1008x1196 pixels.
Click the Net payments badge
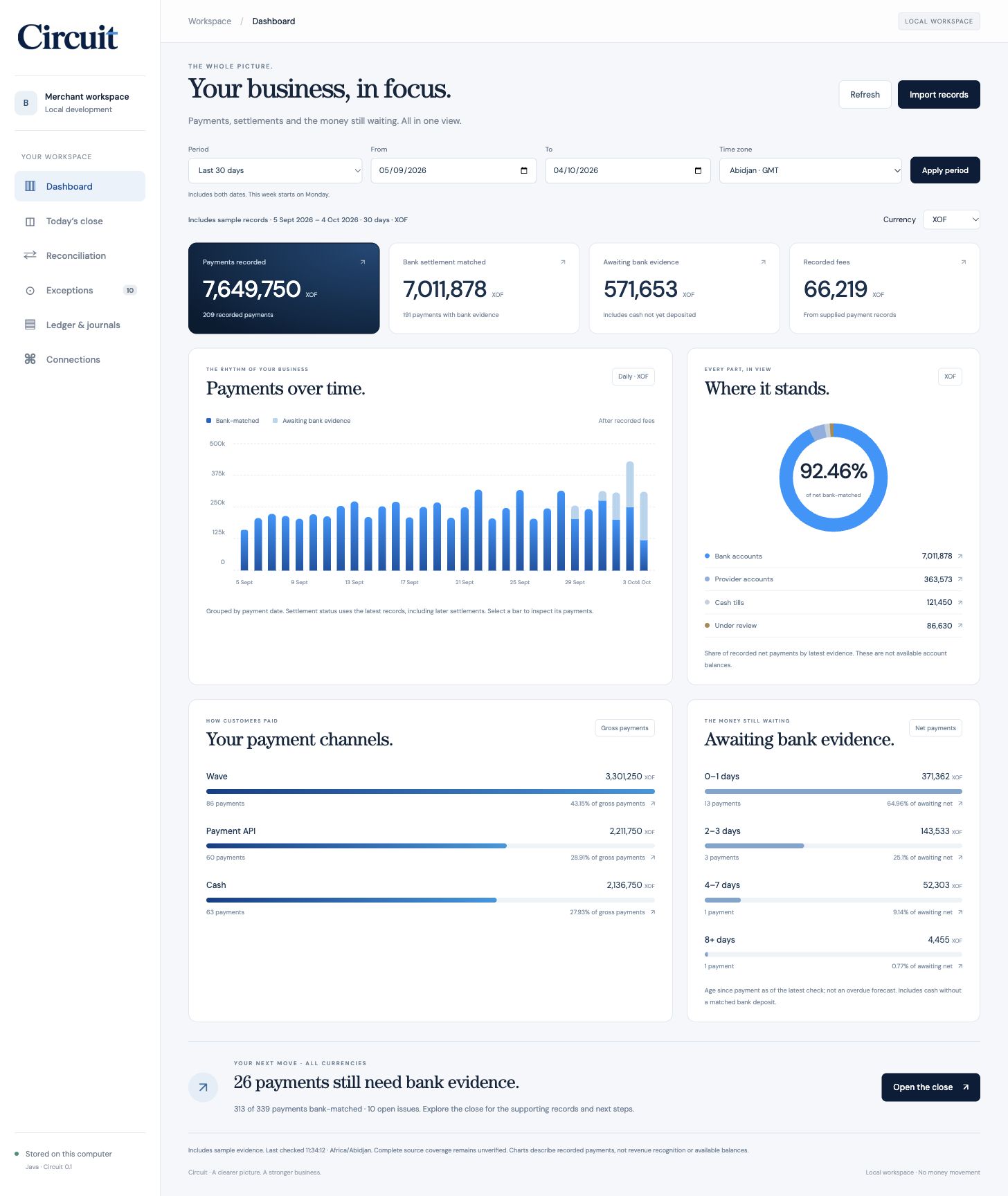(935, 728)
